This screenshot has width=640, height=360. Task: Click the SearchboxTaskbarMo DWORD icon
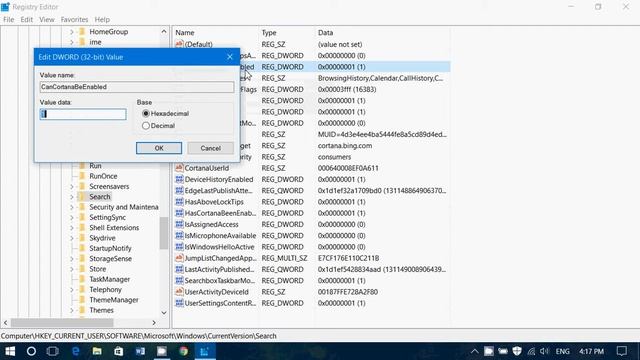[x=179, y=280]
